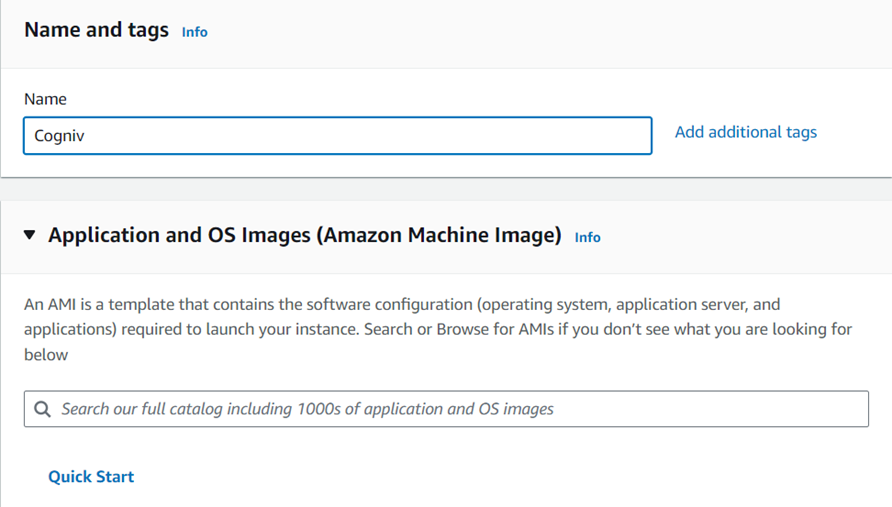Click the word below in the AMI description
Image resolution: width=892 pixels, height=507 pixels.
(x=46, y=355)
